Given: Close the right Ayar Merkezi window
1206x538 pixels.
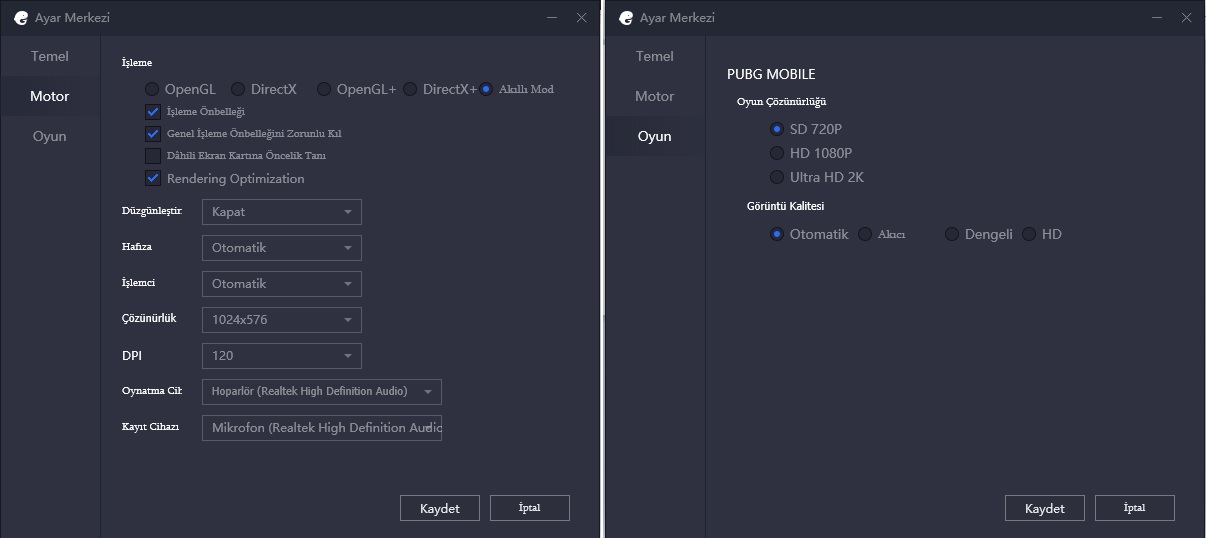Looking at the screenshot, I should coord(1187,17).
